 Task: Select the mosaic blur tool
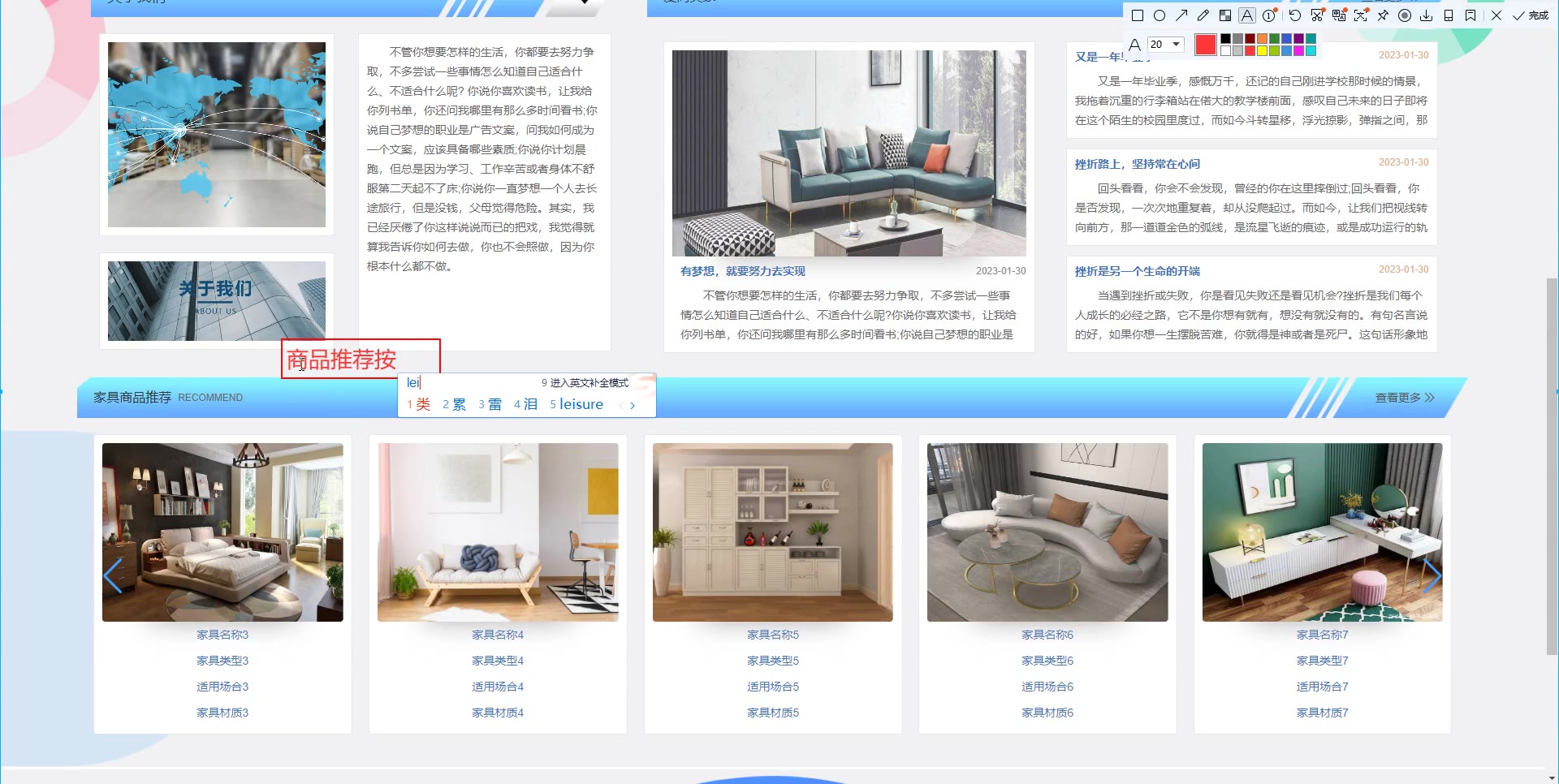1225,15
